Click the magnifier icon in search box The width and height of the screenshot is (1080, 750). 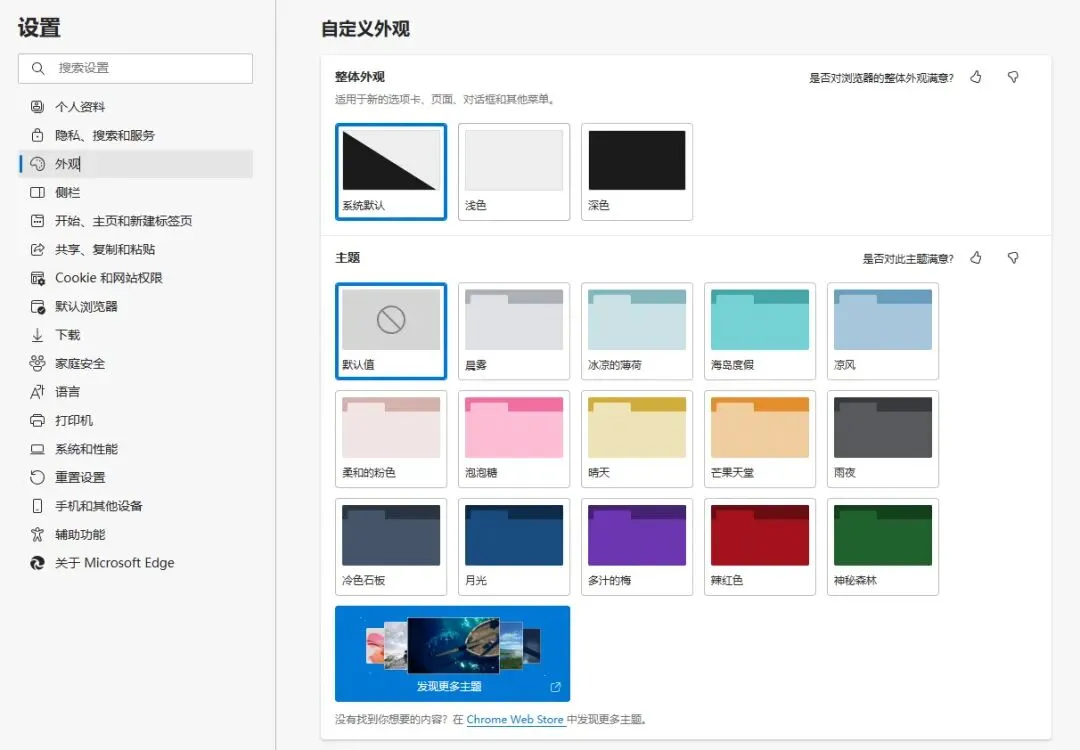(x=38, y=68)
